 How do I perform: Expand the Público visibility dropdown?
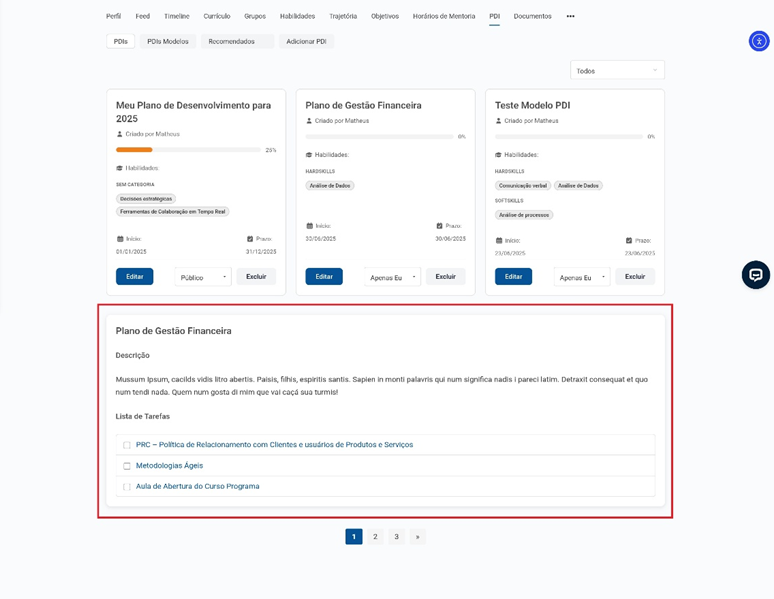(x=203, y=277)
